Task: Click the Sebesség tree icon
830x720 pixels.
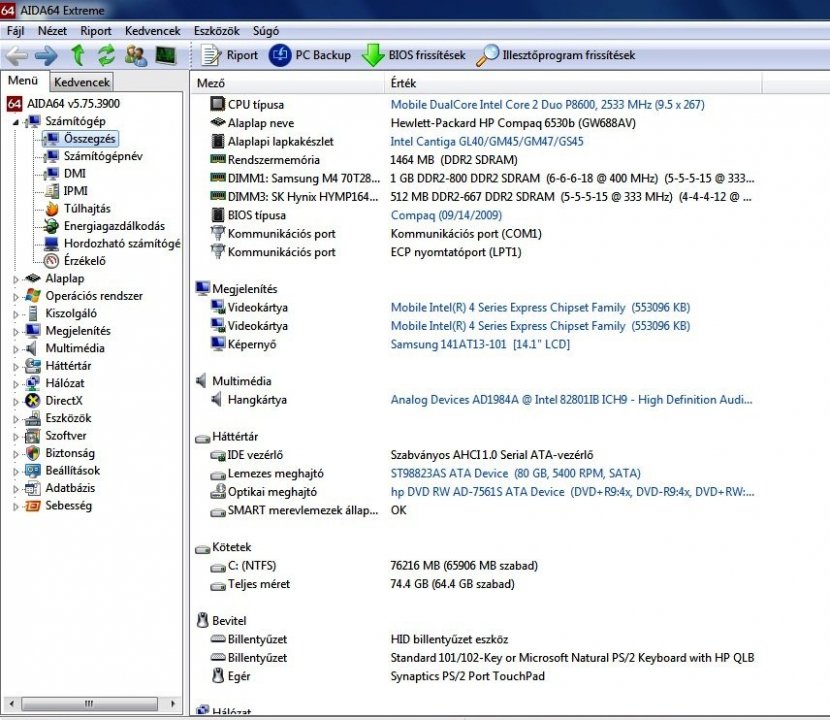Action: (x=33, y=506)
